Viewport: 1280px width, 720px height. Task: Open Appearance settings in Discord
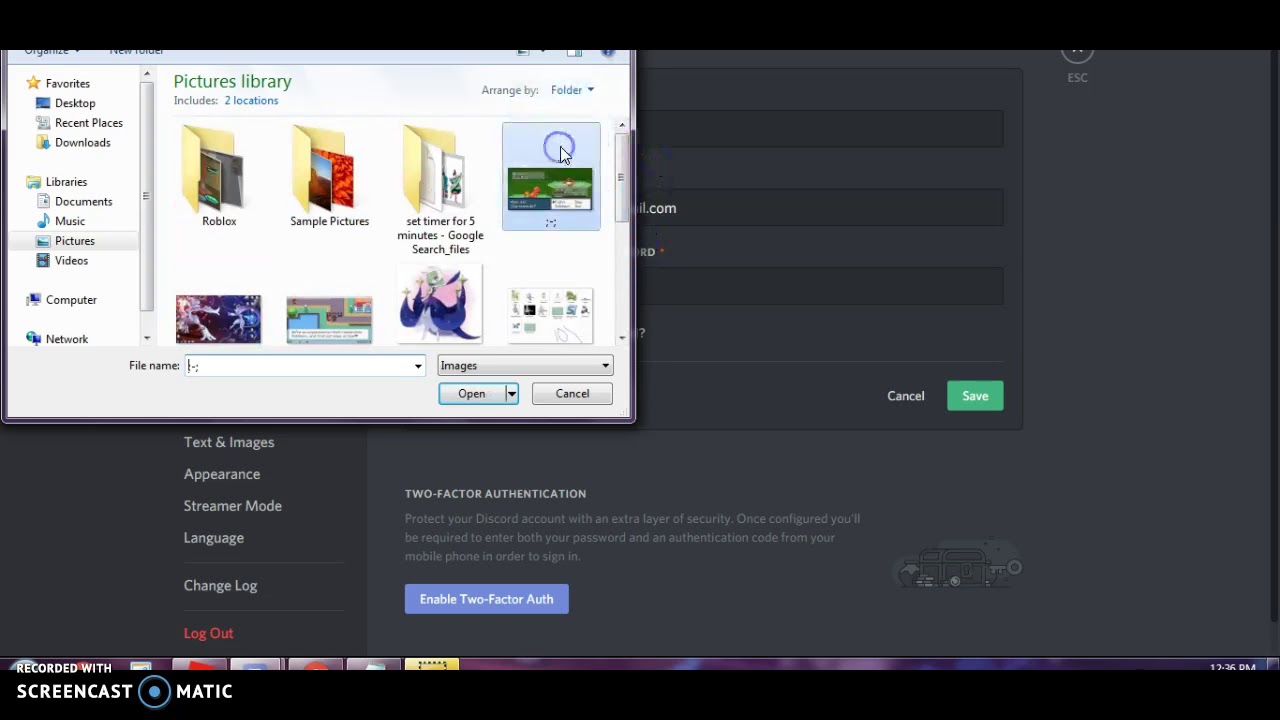(x=222, y=474)
